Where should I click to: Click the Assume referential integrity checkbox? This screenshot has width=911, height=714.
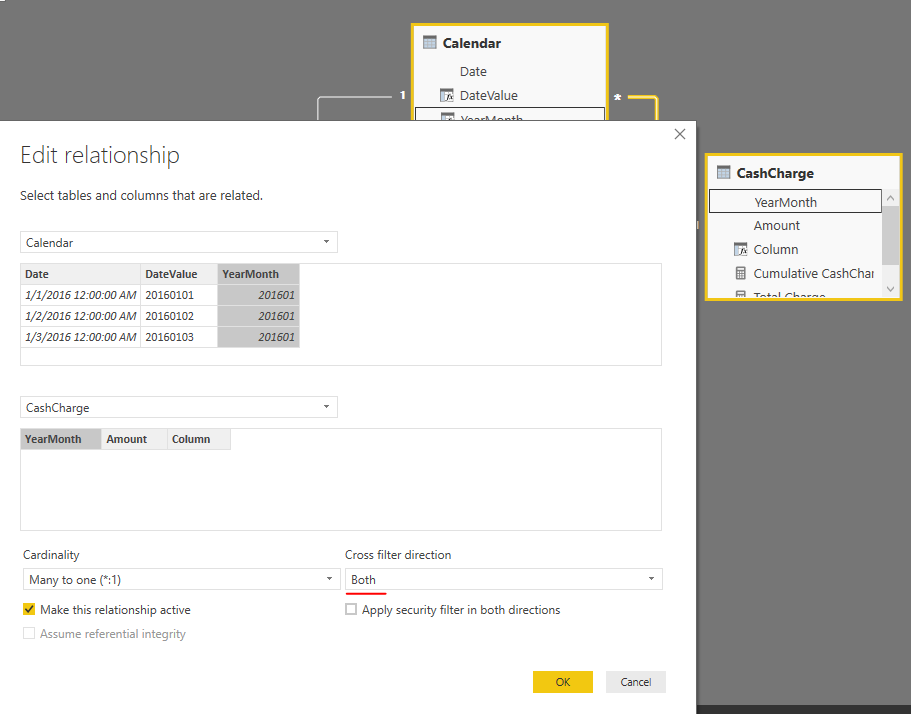(x=29, y=633)
